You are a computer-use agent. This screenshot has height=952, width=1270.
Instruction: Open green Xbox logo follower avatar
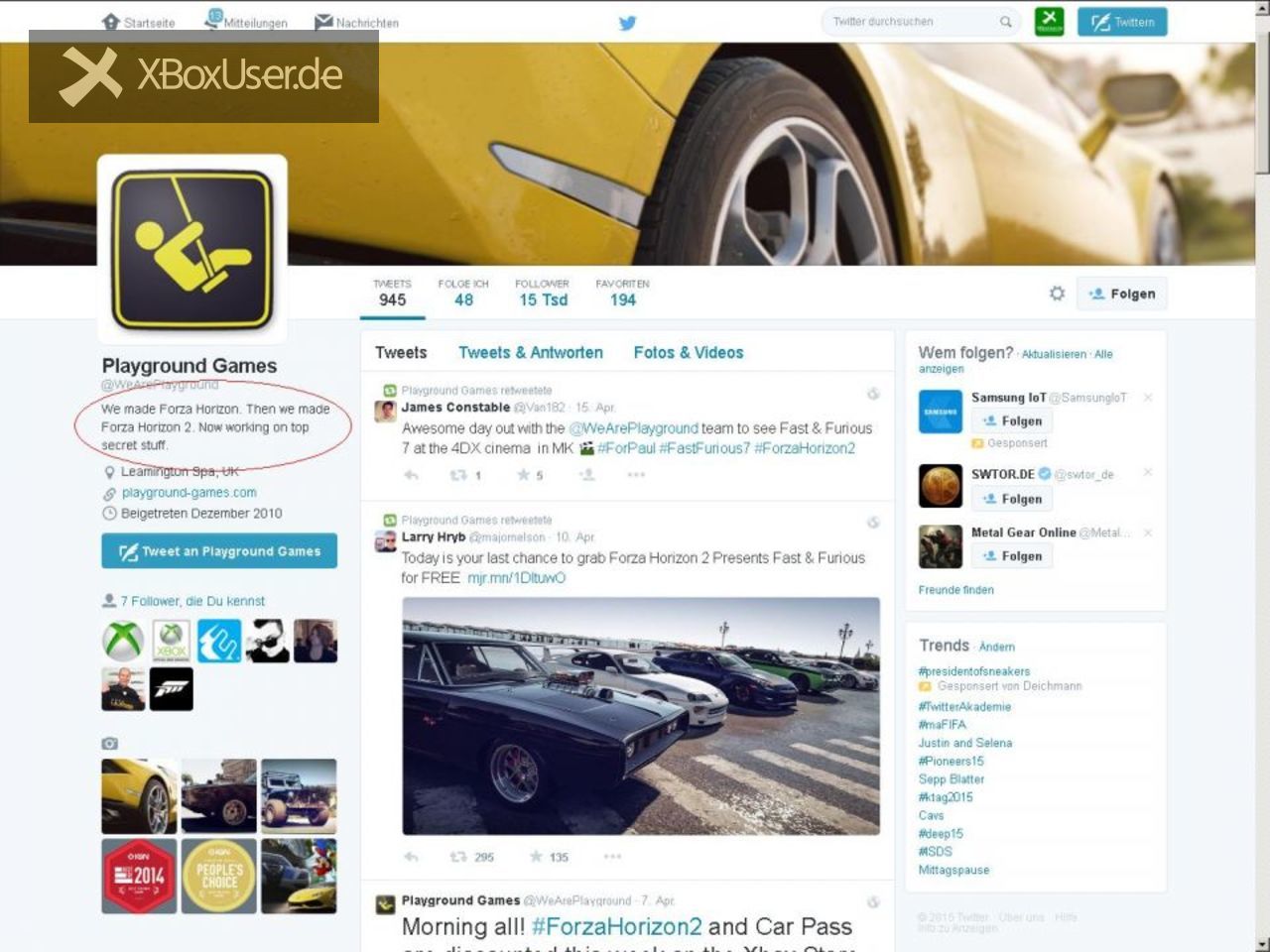click(x=123, y=641)
